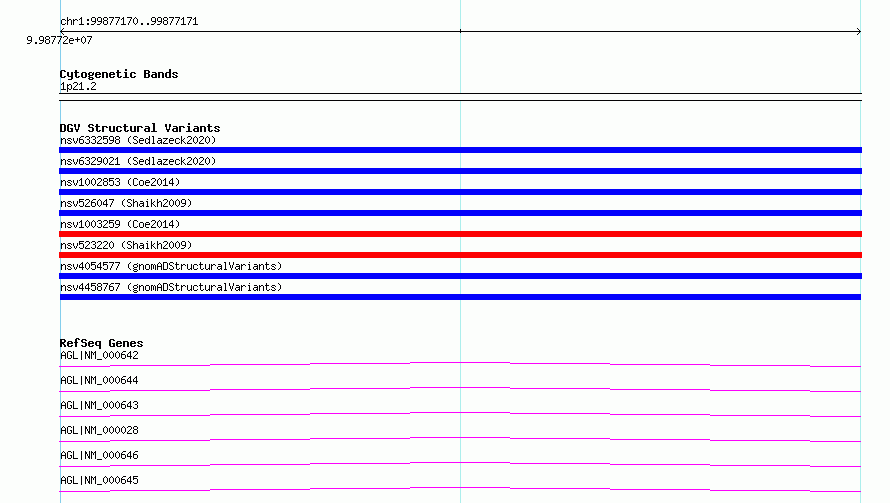
Task: Open the nsv523220 (Shaikh2009) variant label
Action: click(126, 245)
